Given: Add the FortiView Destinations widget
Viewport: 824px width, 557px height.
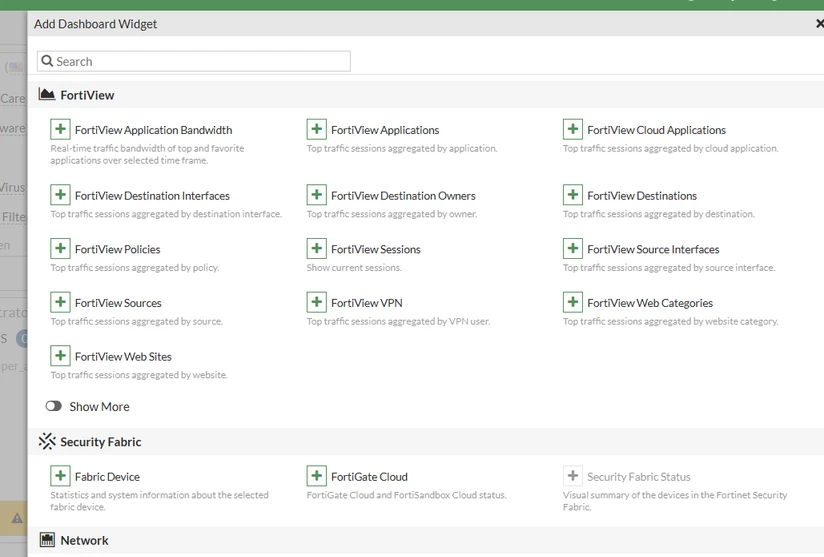Looking at the screenshot, I should point(573,195).
